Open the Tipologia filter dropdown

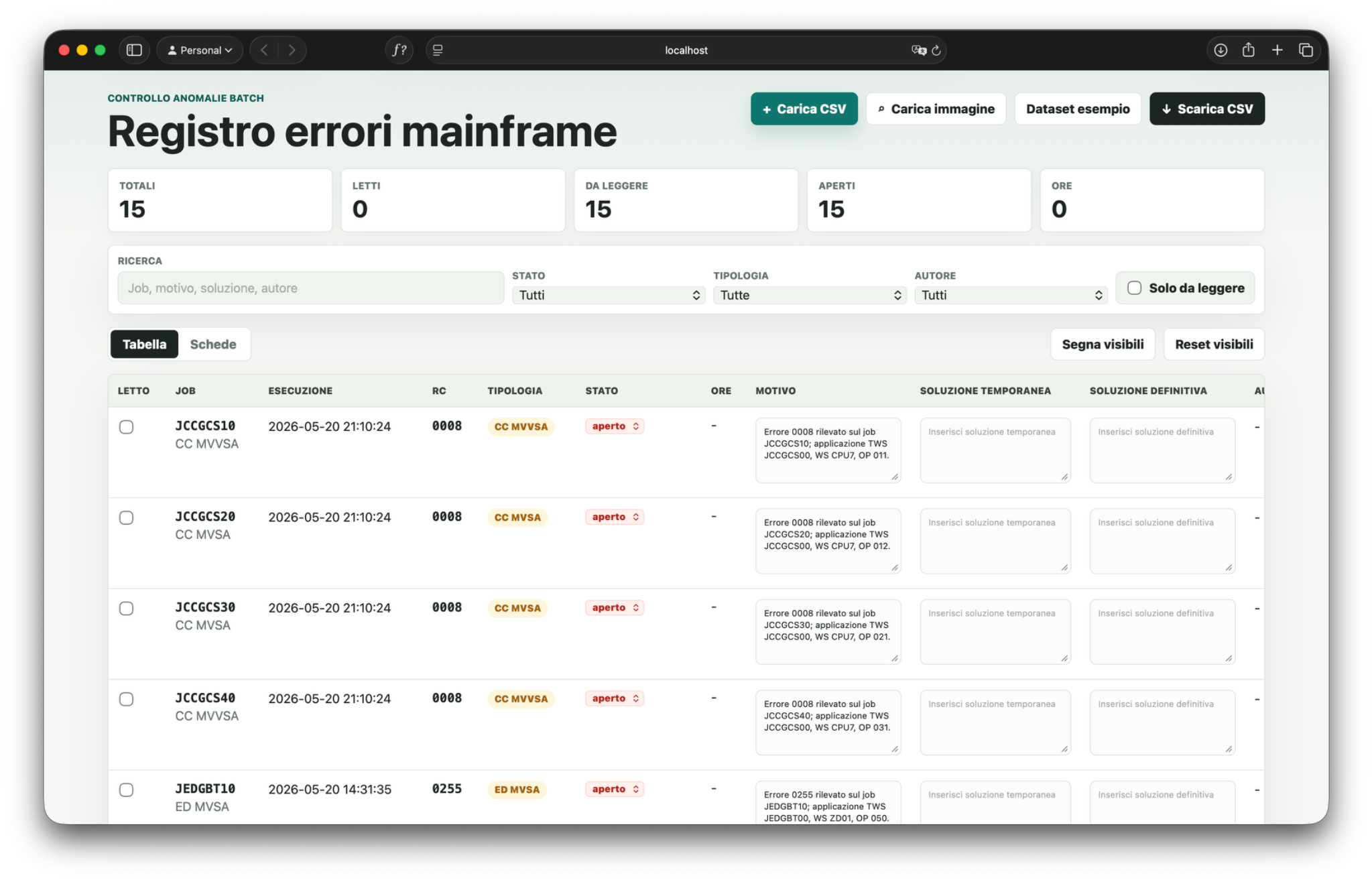click(809, 295)
